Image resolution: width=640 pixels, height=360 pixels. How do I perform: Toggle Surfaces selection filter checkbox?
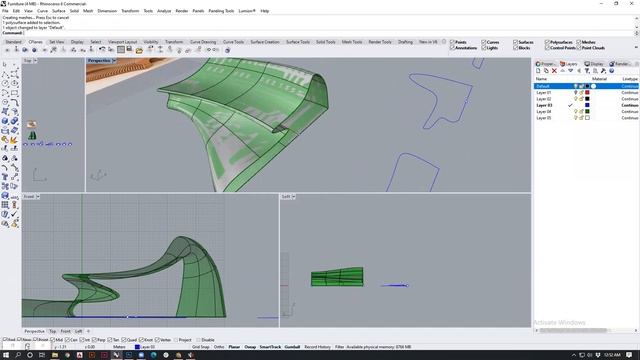(516, 42)
